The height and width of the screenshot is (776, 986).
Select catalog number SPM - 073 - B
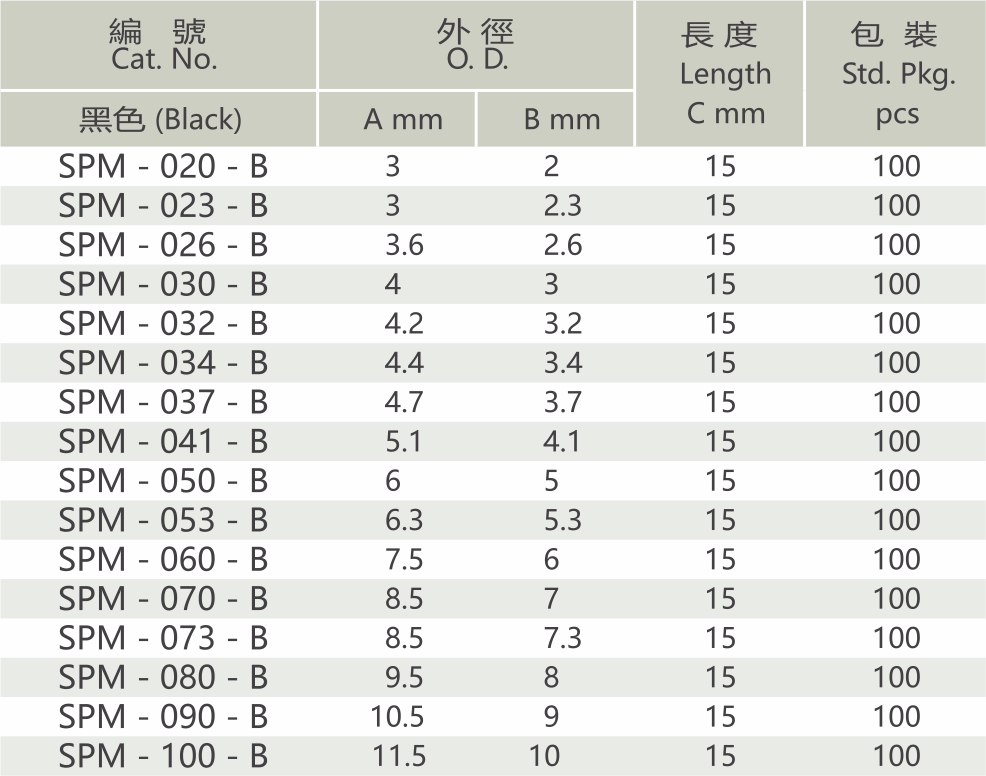point(163,638)
